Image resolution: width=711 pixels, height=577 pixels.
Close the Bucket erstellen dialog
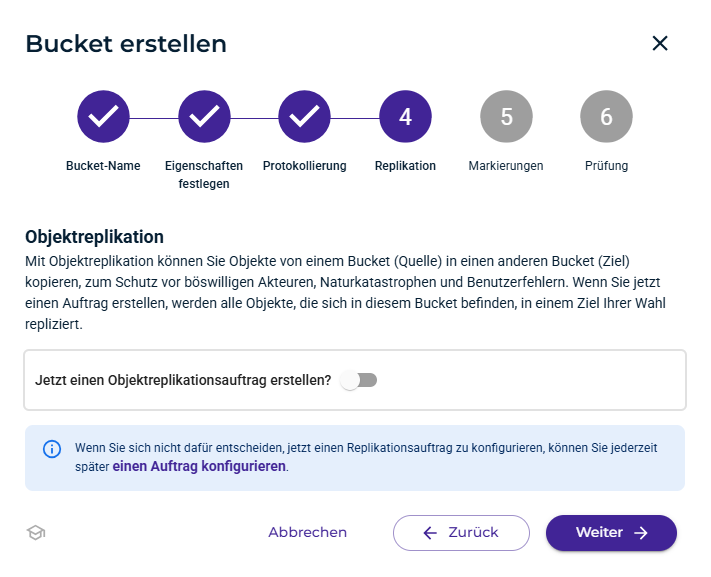[x=660, y=43]
